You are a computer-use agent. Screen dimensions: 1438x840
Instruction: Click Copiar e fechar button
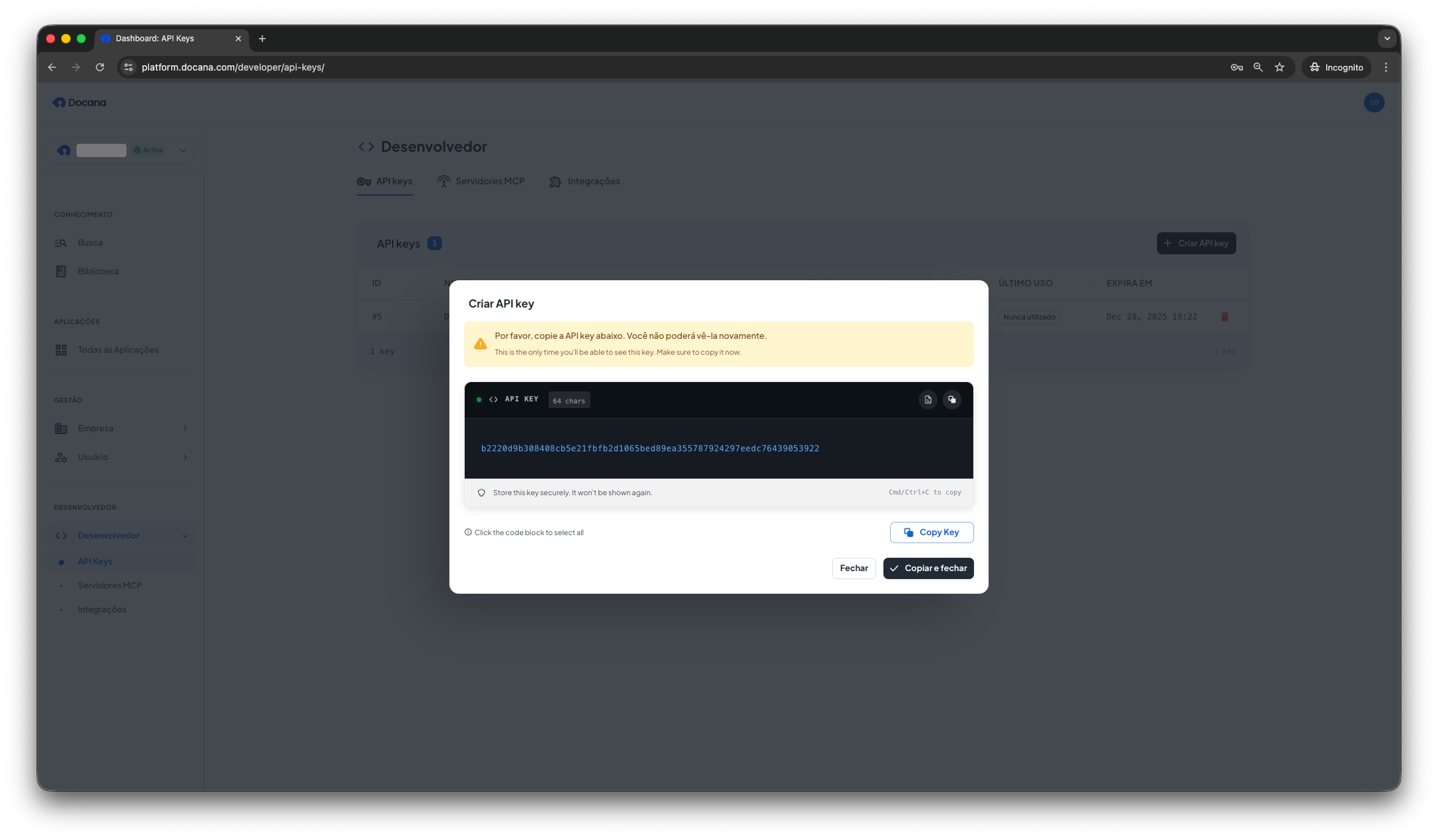click(928, 568)
